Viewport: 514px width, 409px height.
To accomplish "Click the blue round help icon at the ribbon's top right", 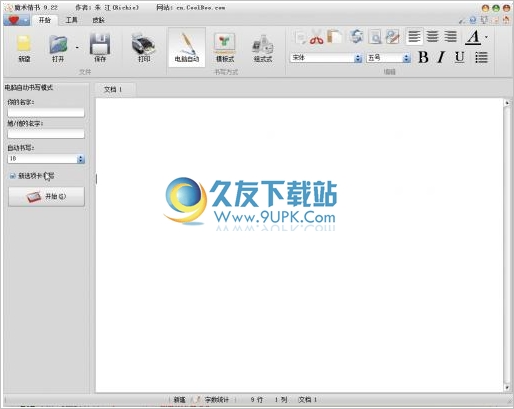I will pyautogui.click(x=473, y=20).
